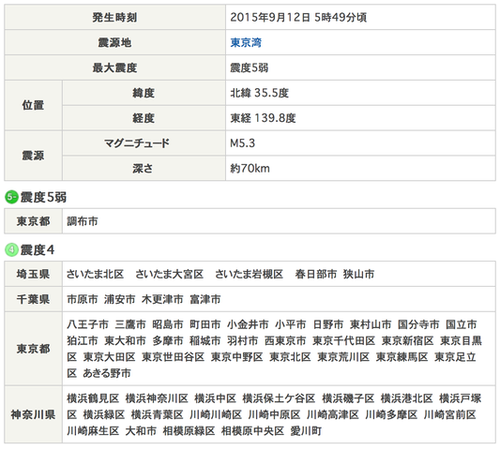This screenshot has height=450, width=500.
Task: Select さいたま北区 in the Saitama row
Action: point(95,274)
